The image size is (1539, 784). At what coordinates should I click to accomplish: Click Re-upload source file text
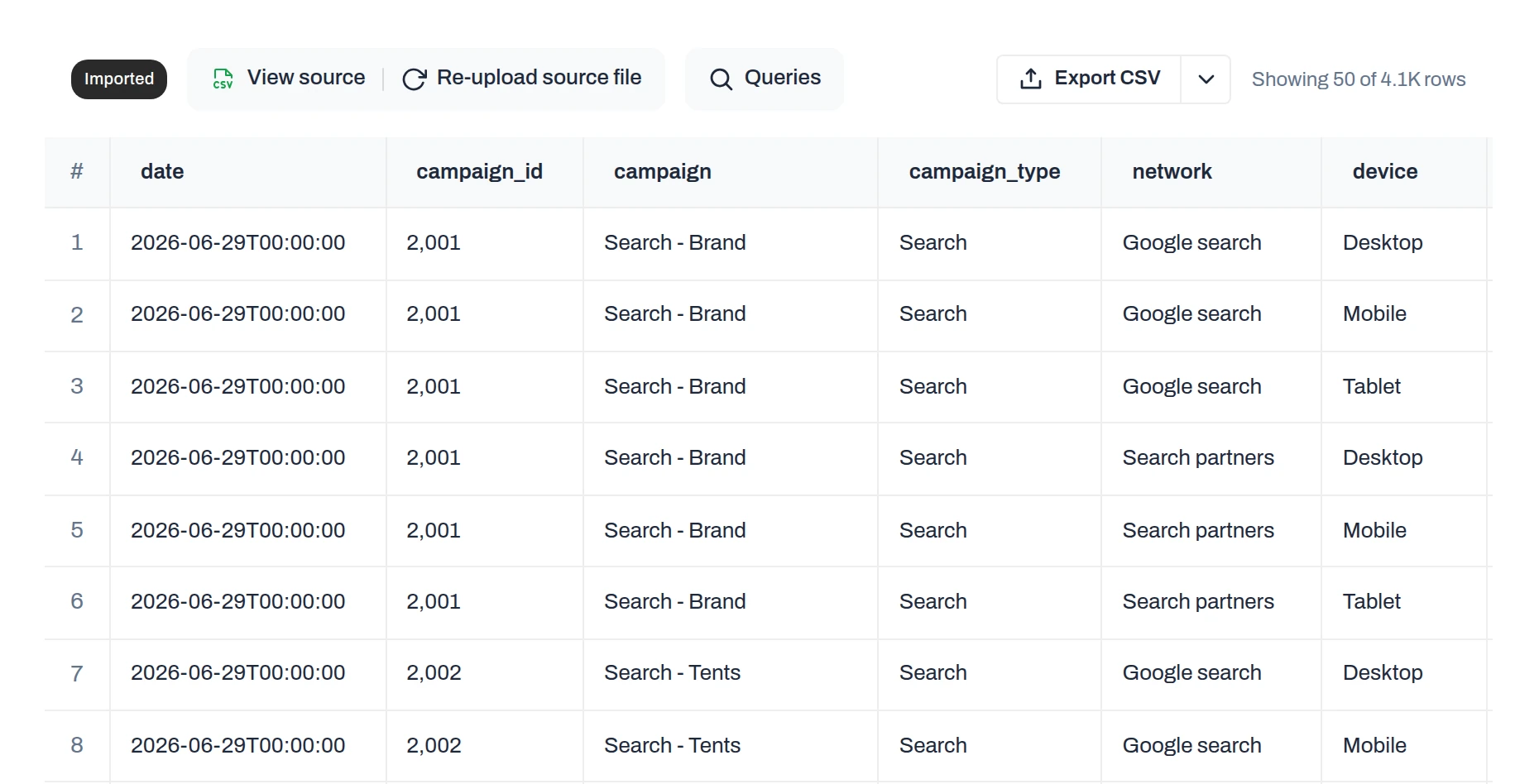pyautogui.click(x=539, y=77)
